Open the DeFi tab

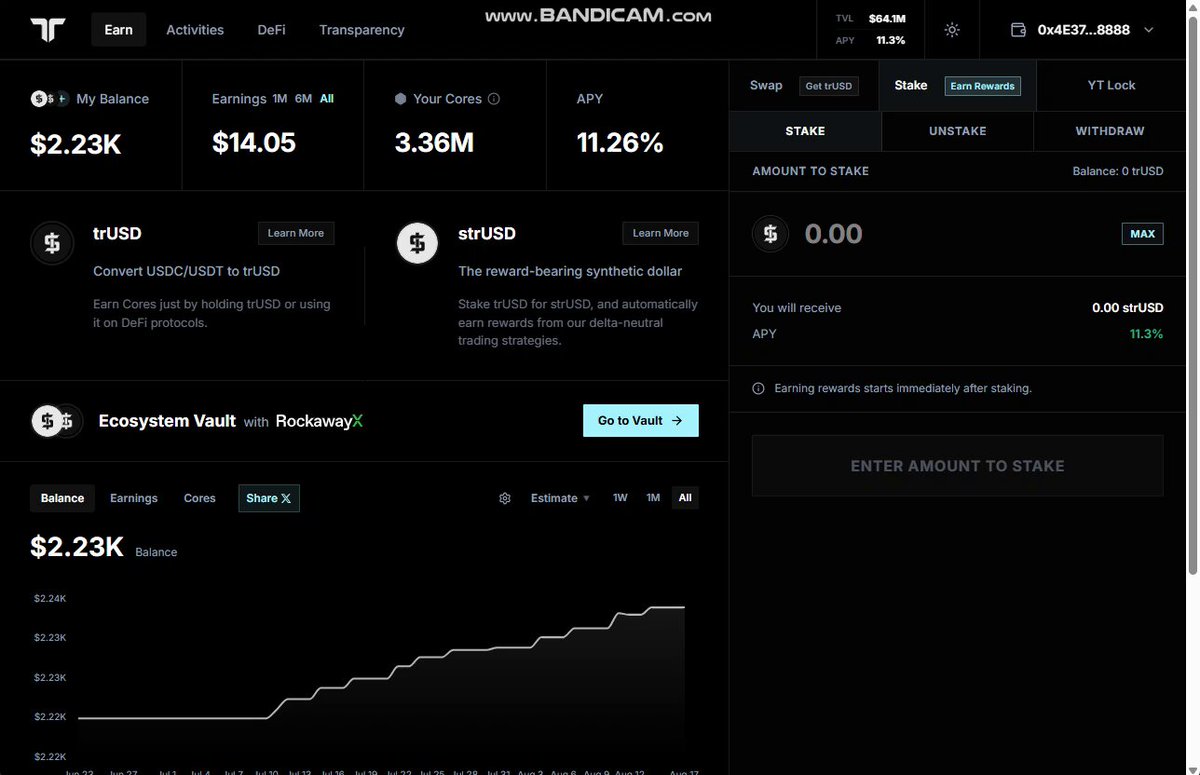coord(271,30)
